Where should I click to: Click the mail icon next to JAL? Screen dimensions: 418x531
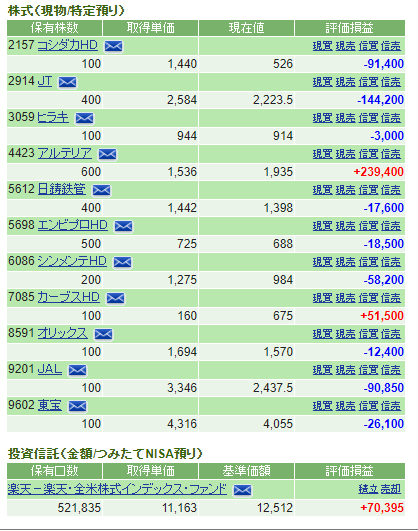[x=78, y=370]
